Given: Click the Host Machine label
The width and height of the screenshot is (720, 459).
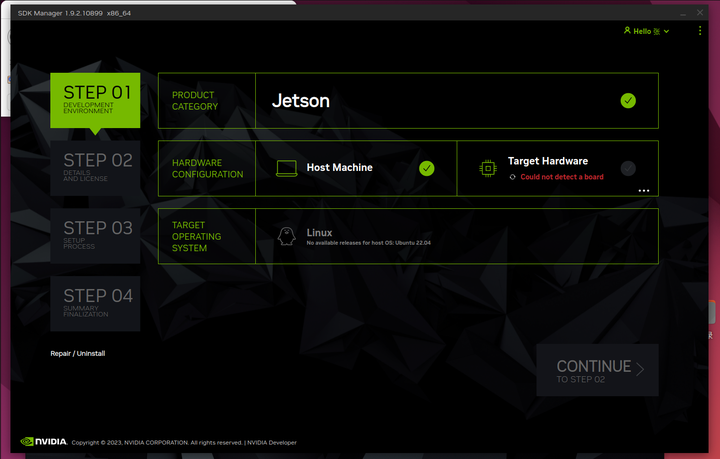Looking at the screenshot, I should 339,168.
